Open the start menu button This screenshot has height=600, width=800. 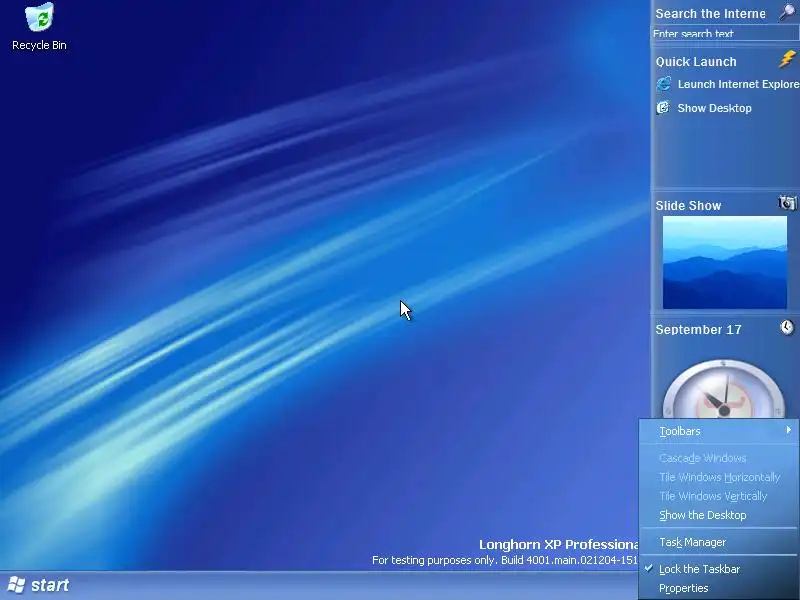click(38, 585)
